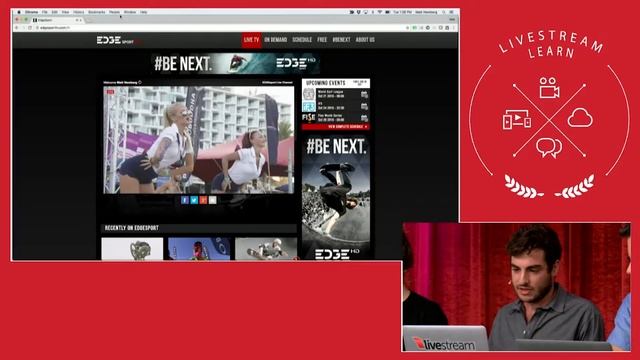Viewport: 640px width, 360px height.
Task: Open Notification Center in menu bar
Action: [x=452, y=12]
